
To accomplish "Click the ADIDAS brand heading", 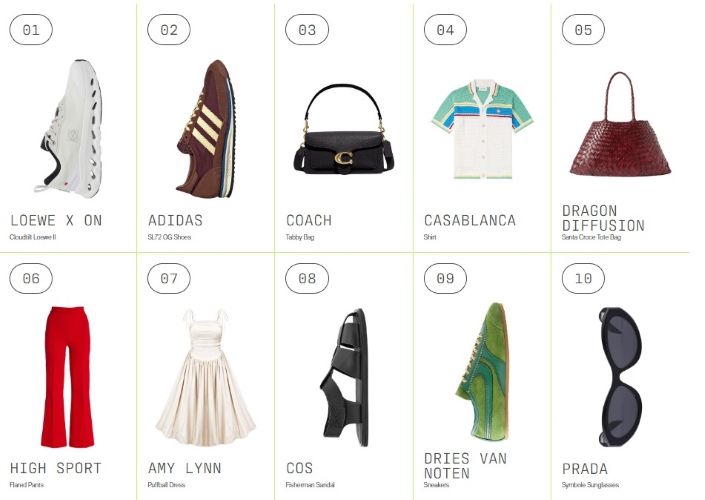I will click(x=175, y=220).
